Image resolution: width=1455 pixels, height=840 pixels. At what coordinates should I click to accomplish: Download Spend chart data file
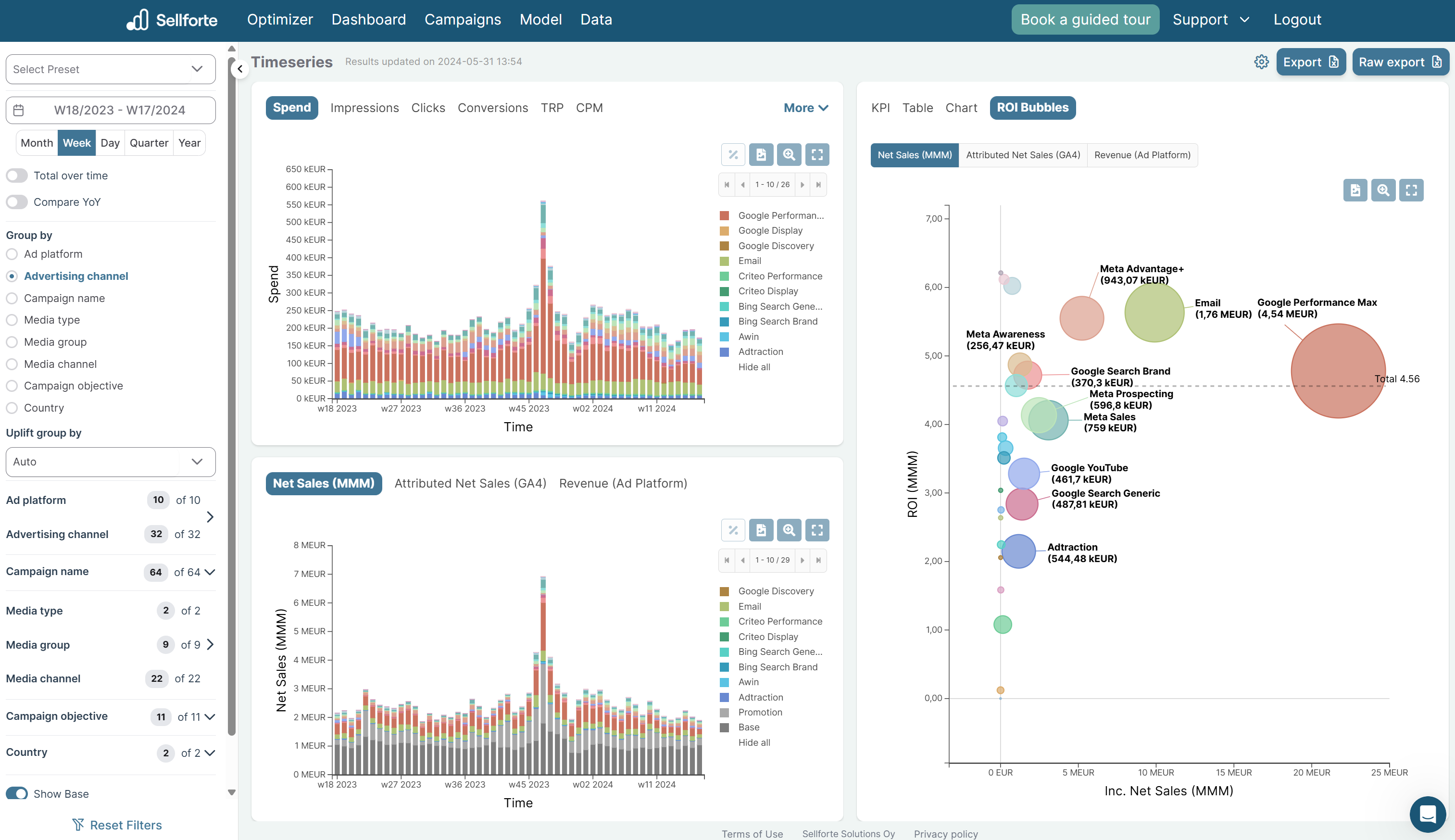click(761, 155)
